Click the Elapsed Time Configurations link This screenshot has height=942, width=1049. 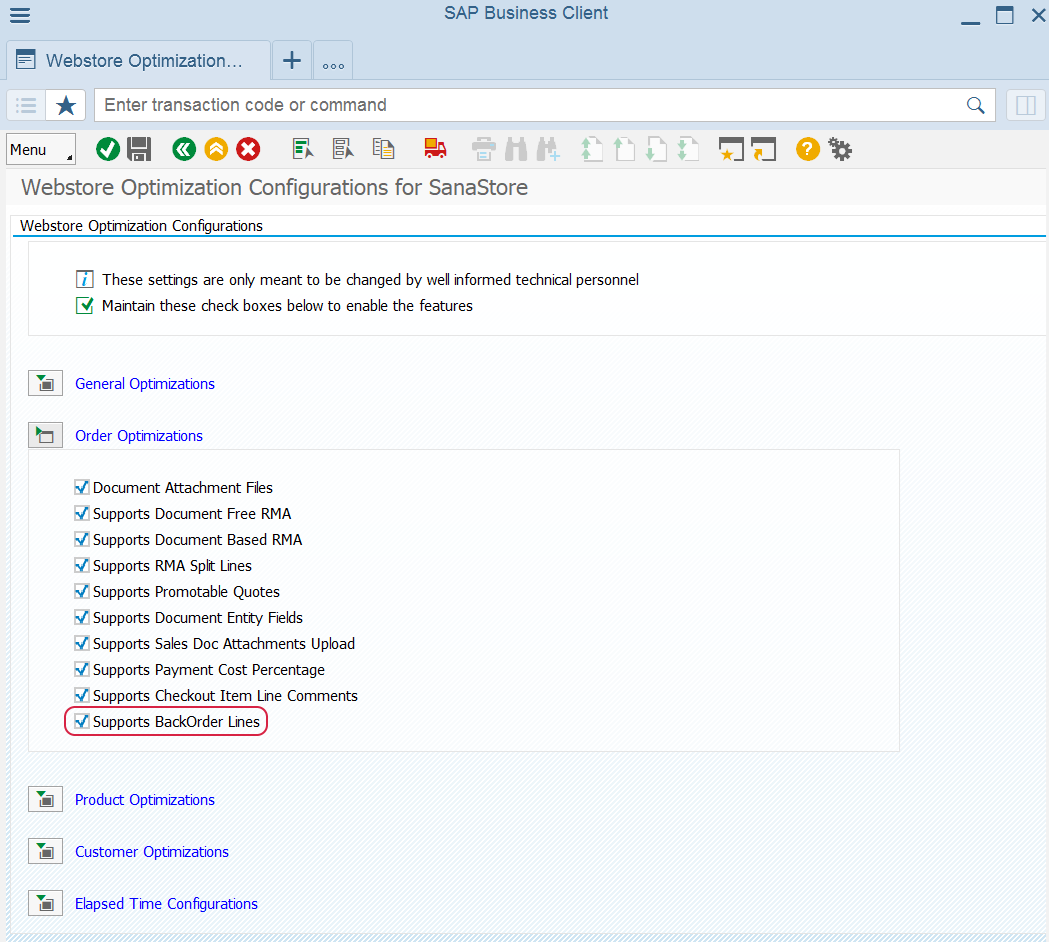pyautogui.click(x=166, y=904)
